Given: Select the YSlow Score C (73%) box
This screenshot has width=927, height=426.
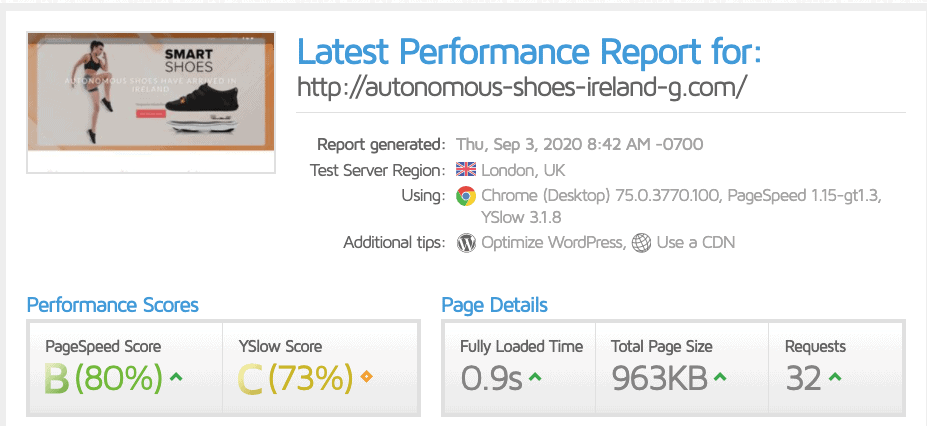Looking at the screenshot, I should tap(320, 368).
